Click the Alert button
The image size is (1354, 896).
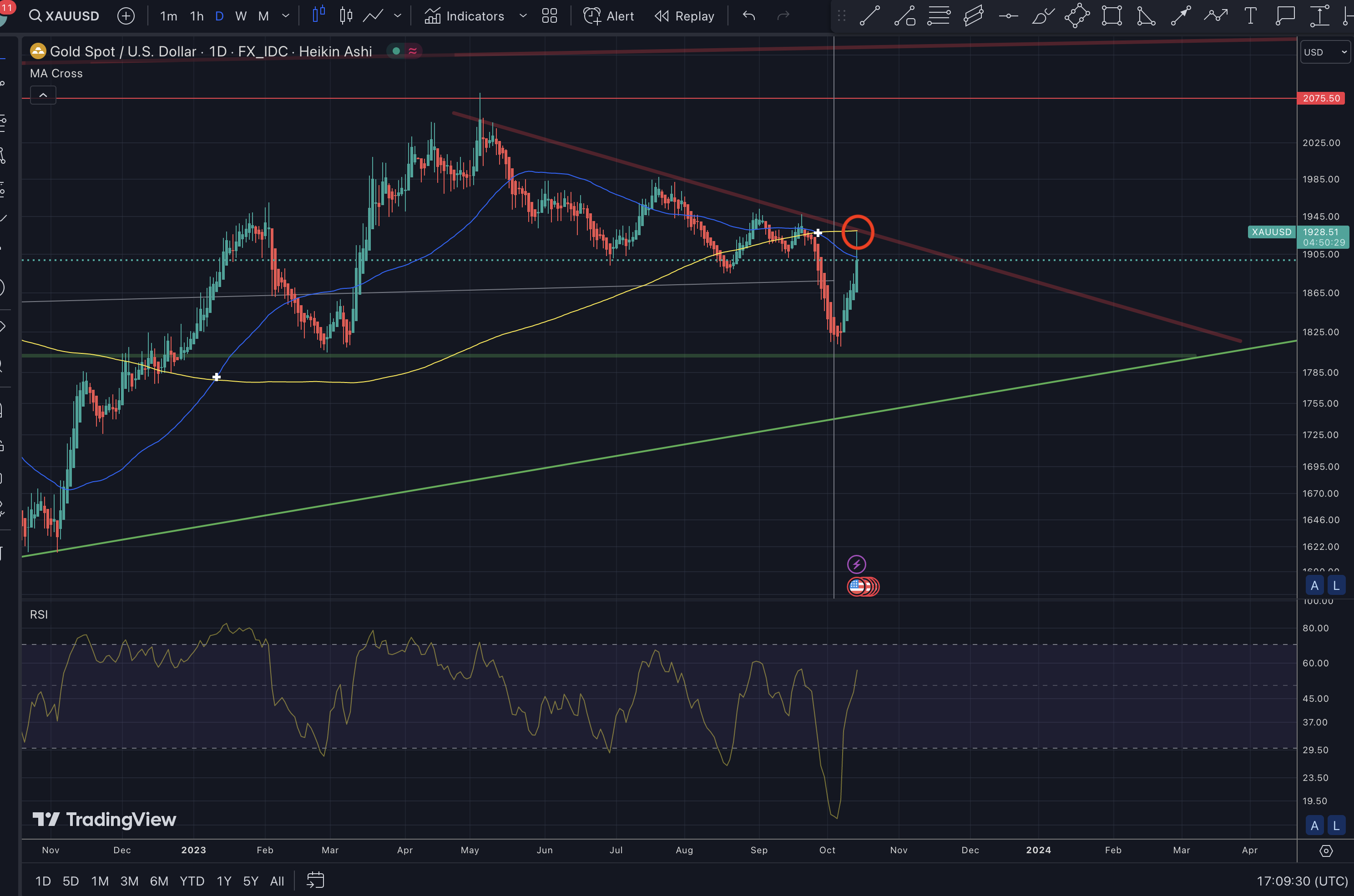608,15
